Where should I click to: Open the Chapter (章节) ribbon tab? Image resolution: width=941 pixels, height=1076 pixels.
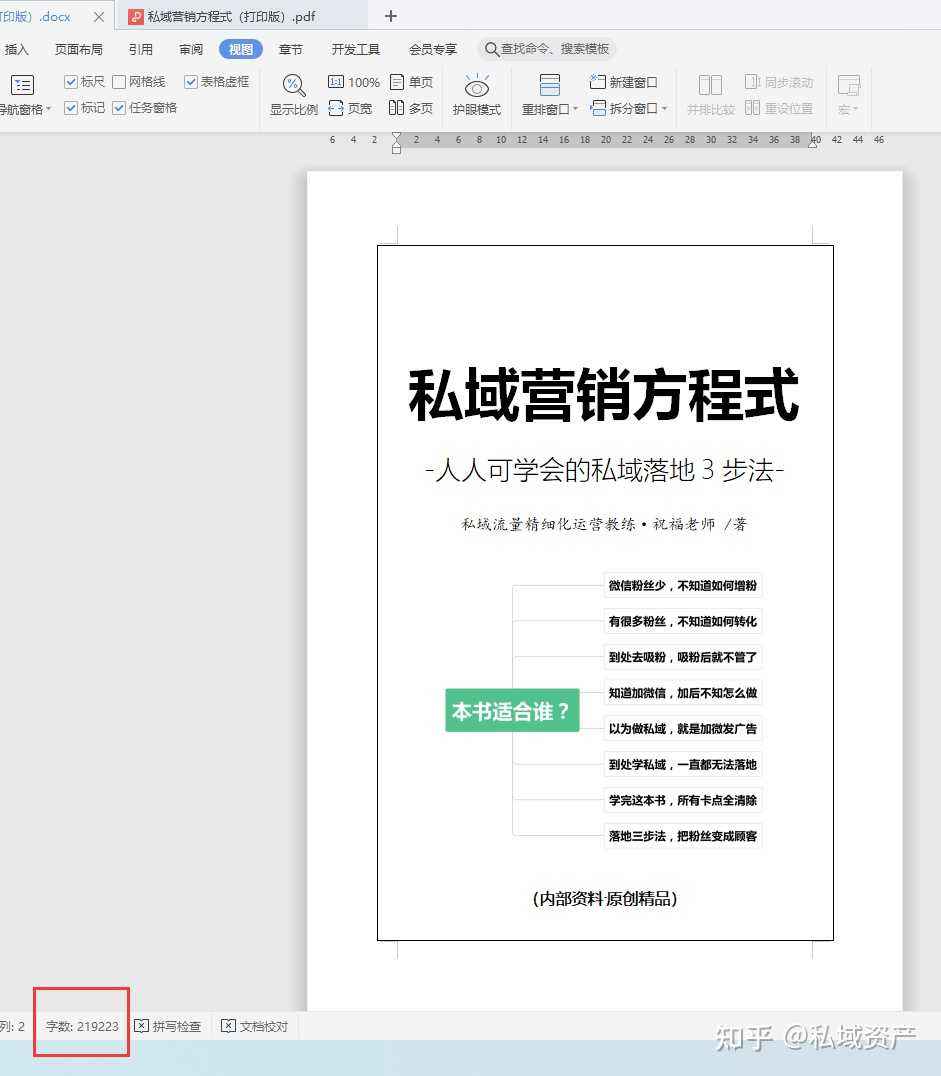tap(290, 49)
